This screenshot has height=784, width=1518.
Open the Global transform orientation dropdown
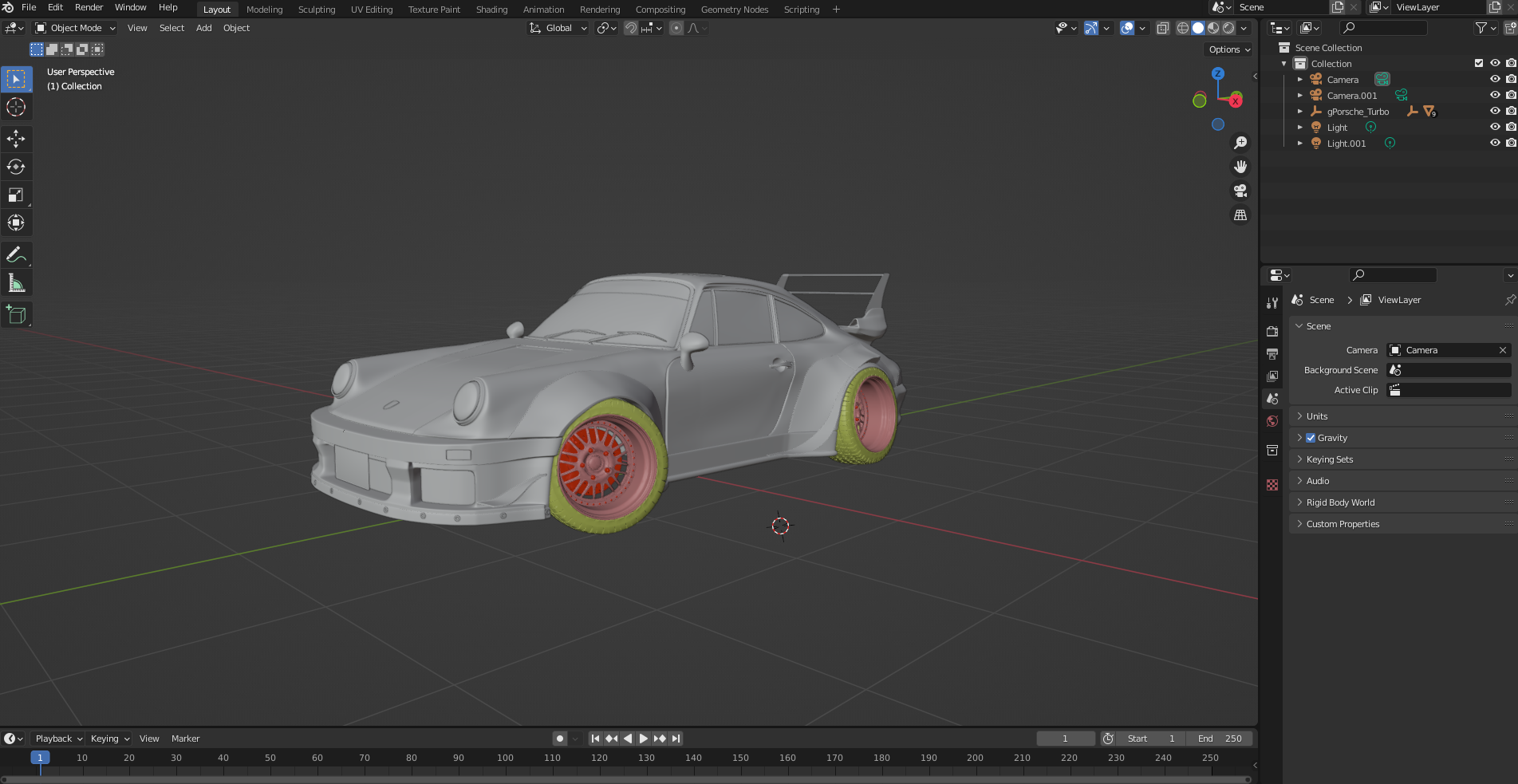click(x=558, y=28)
